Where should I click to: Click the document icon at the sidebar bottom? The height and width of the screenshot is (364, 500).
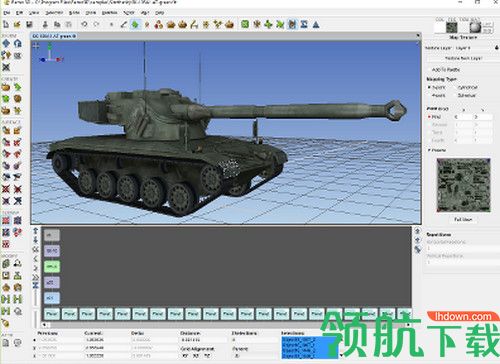6,343
